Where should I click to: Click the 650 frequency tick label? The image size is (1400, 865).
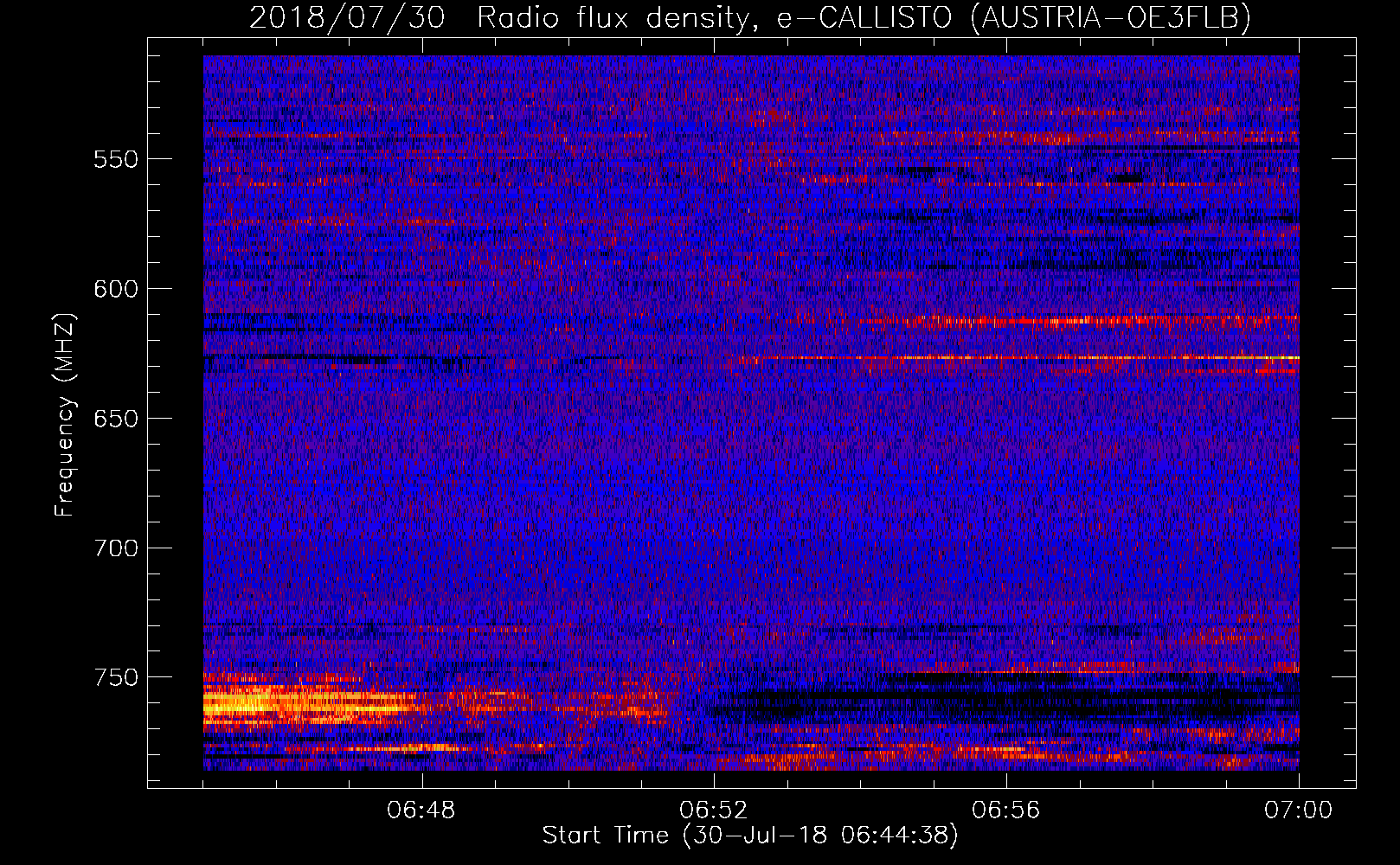116,420
